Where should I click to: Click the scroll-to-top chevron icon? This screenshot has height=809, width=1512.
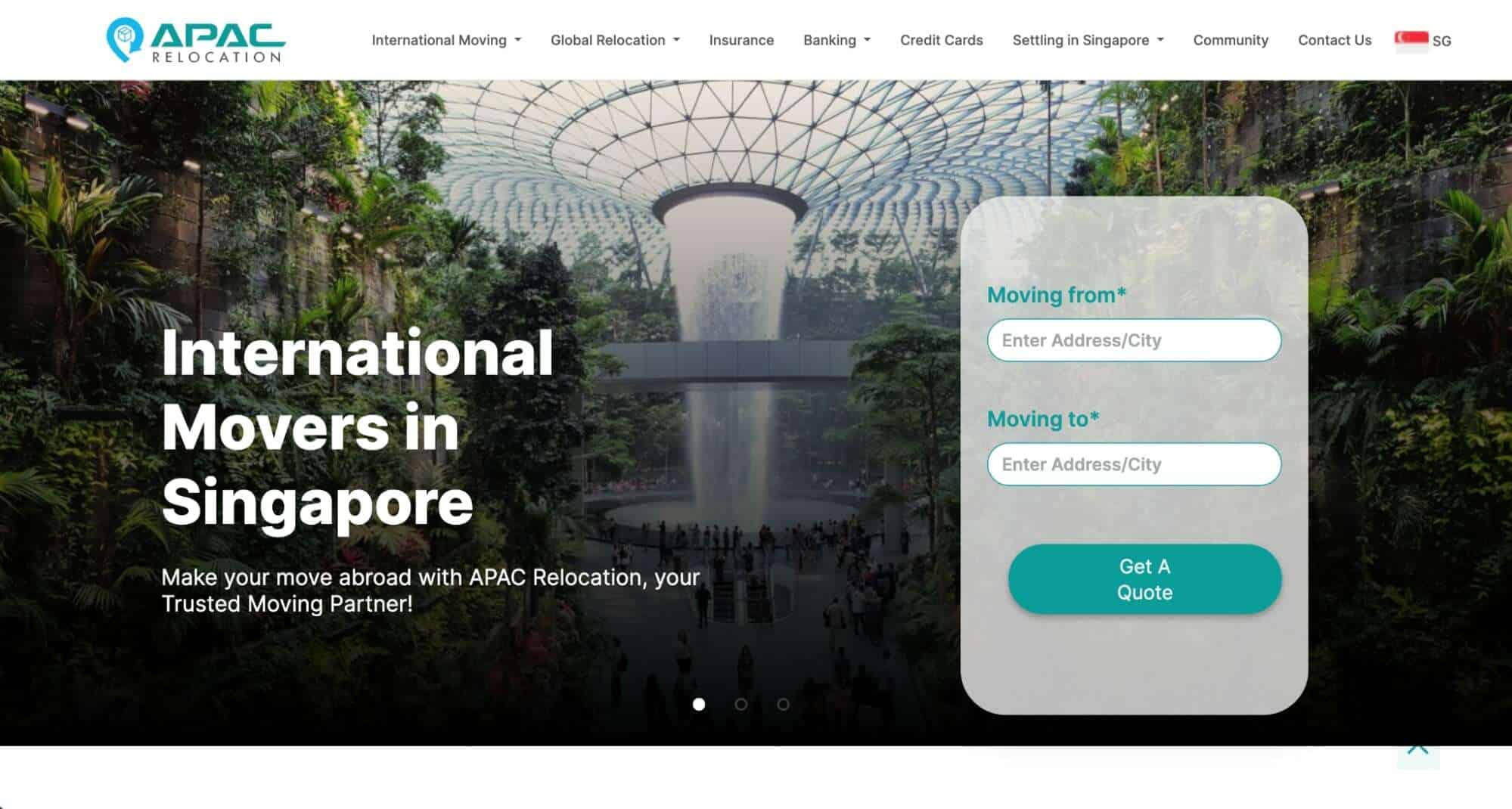1418,750
